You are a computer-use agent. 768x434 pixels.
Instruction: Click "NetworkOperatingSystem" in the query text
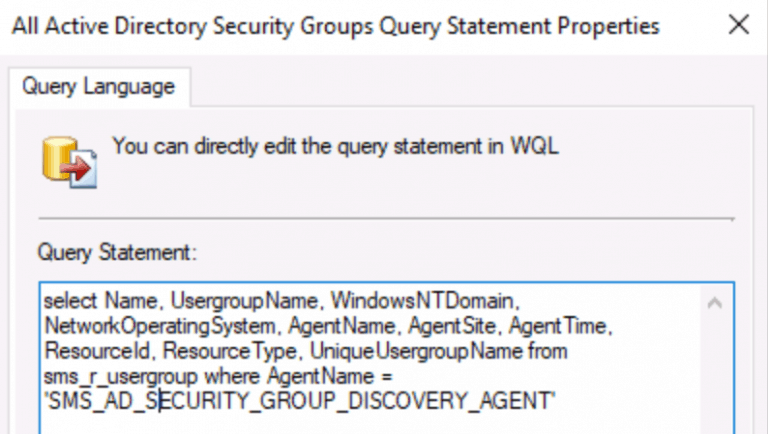tap(161, 325)
